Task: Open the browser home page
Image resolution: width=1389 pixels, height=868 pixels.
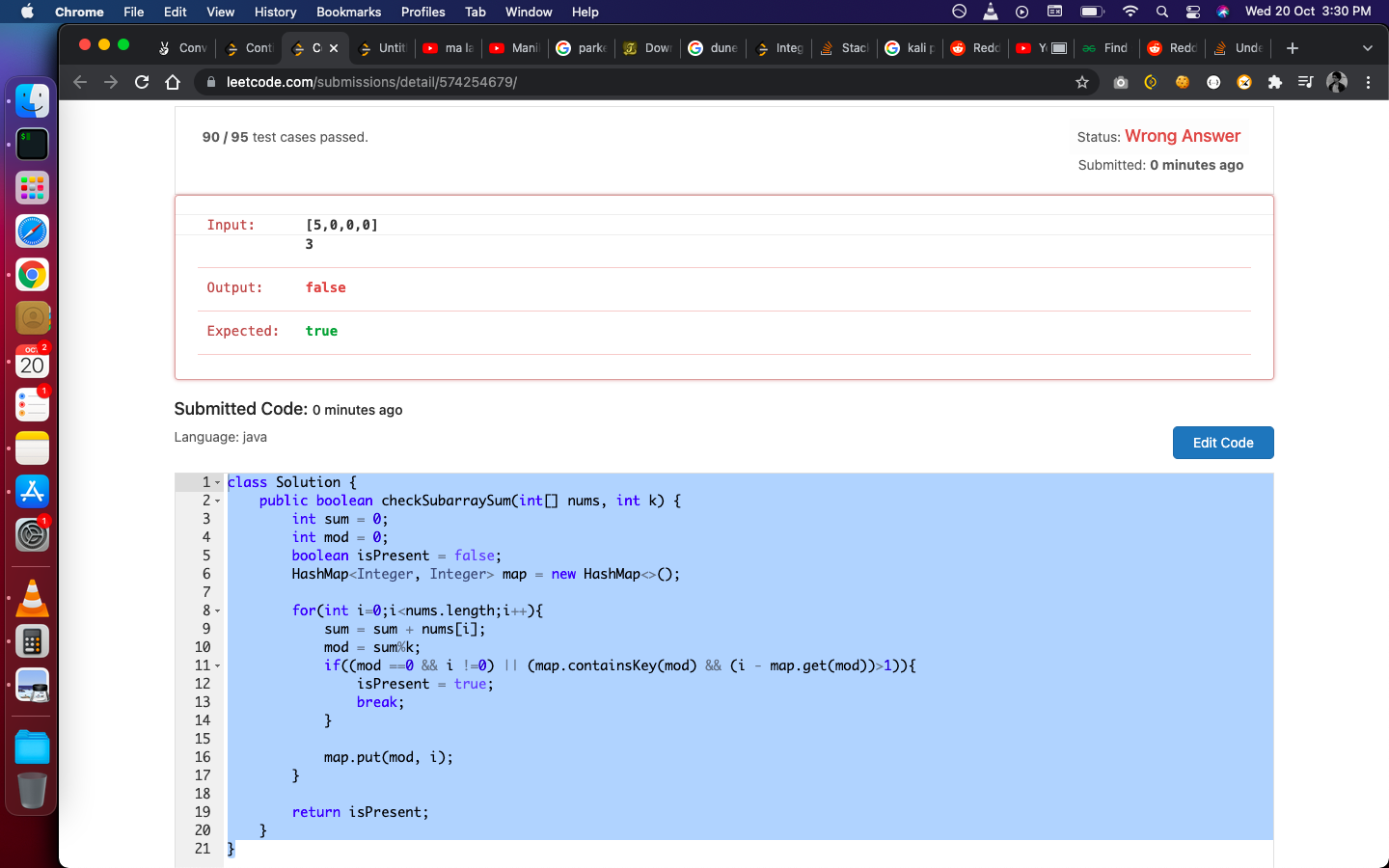Action: click(173, 82)
